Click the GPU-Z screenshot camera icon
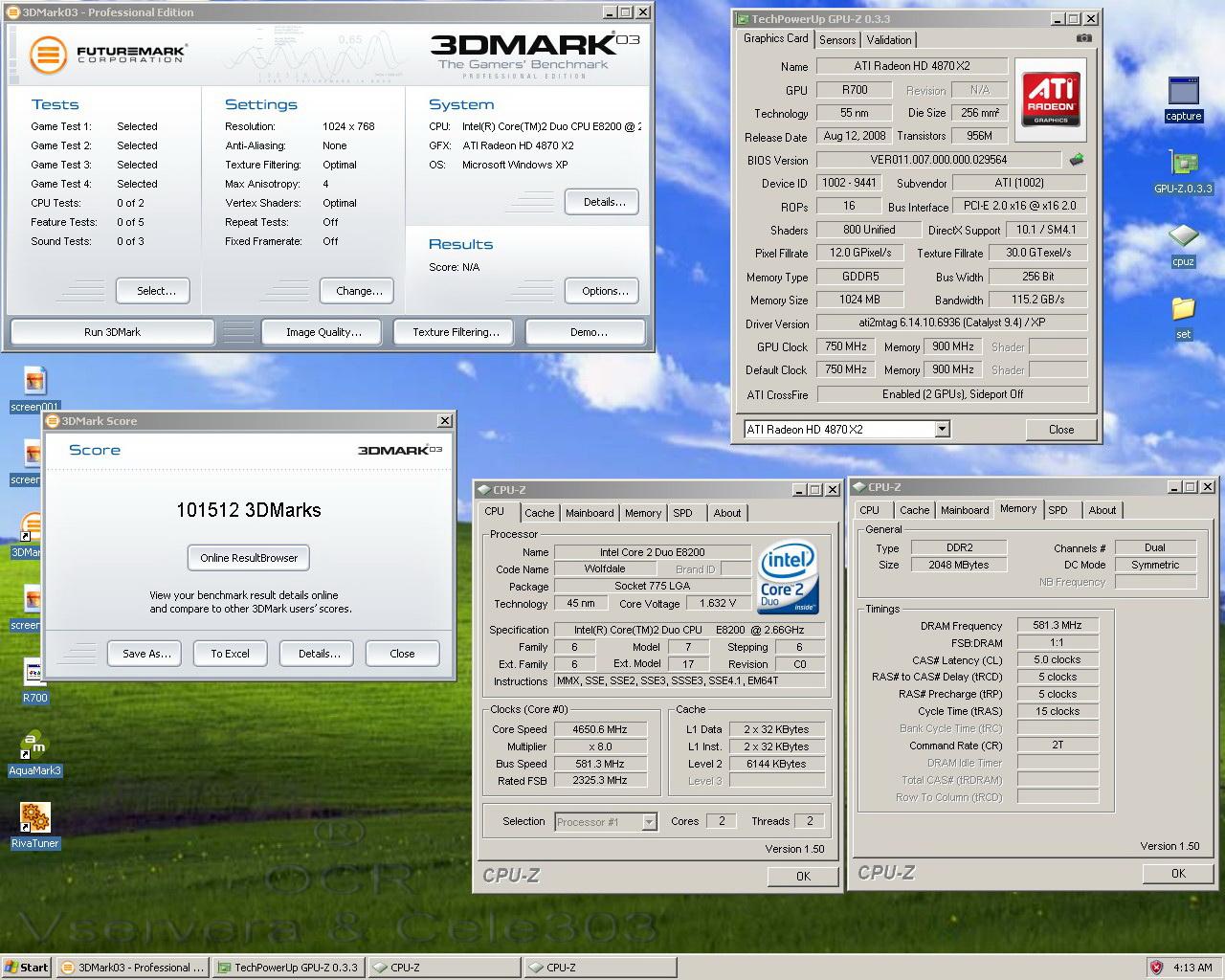 (1083, 38)
